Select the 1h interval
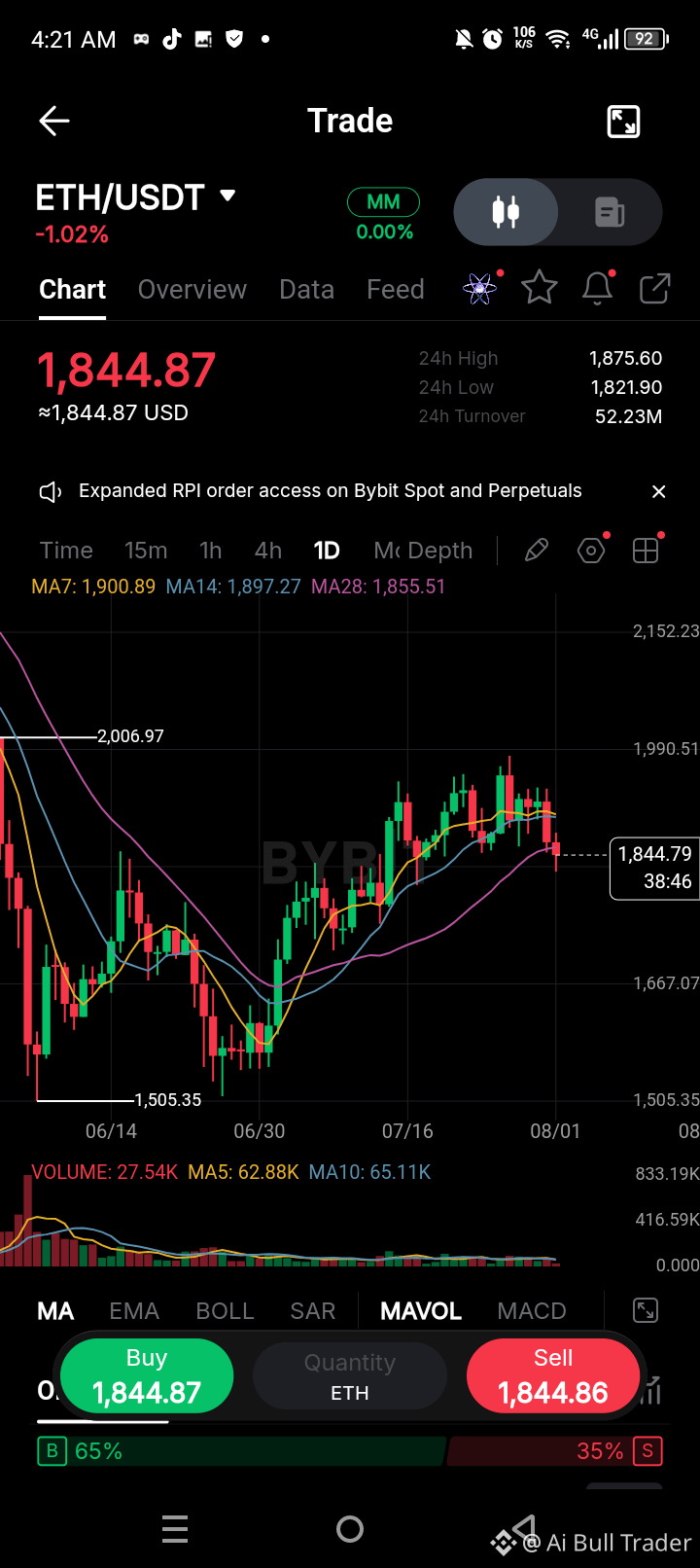700x1568 pixels. pyautogui.click(x=211, y=551)
